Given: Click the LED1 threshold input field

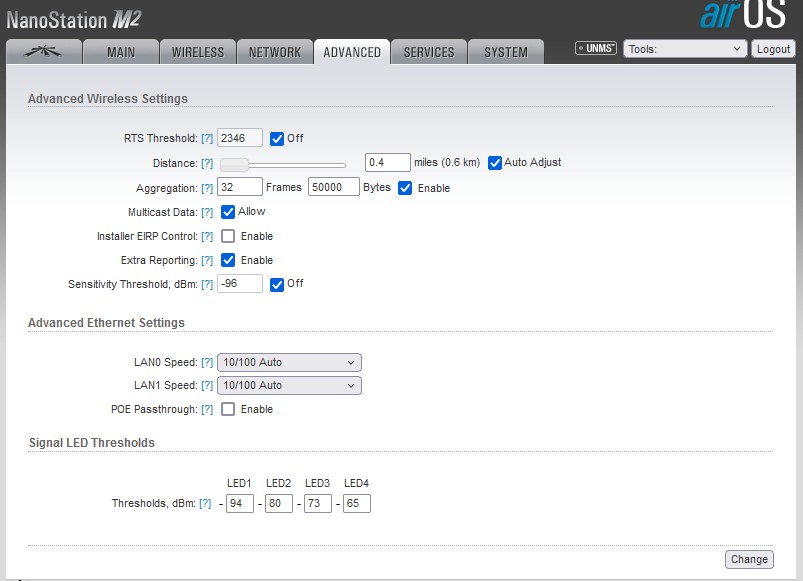Looking at the screenshot, I should click(x=240, y=503).
